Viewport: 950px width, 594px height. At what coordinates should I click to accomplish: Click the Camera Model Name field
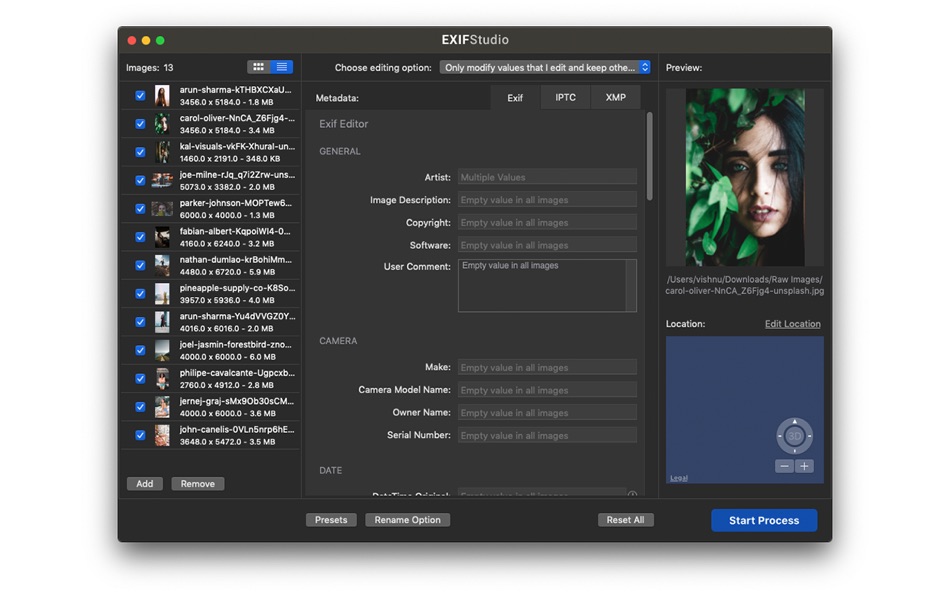click(x=547, y=390)
